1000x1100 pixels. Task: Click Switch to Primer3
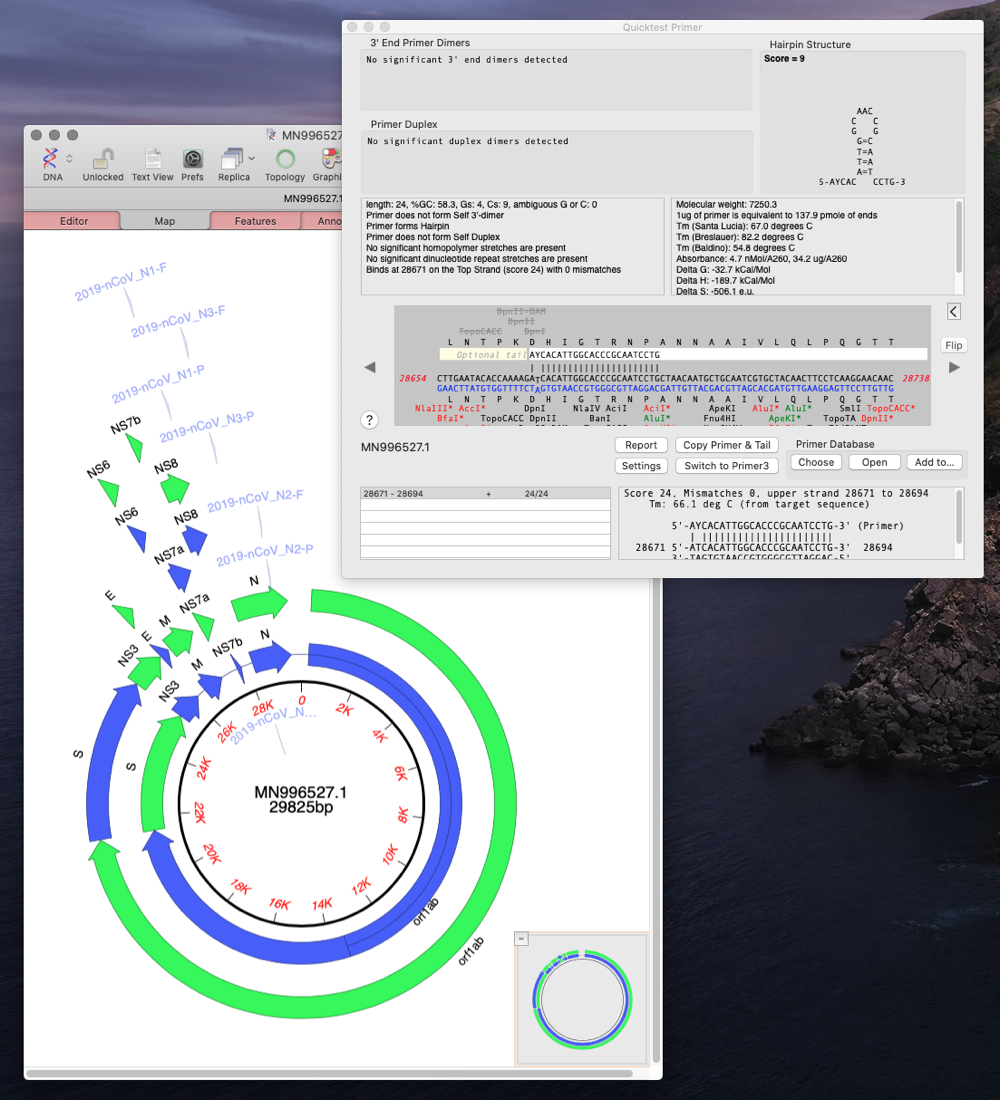click(727, 465)
